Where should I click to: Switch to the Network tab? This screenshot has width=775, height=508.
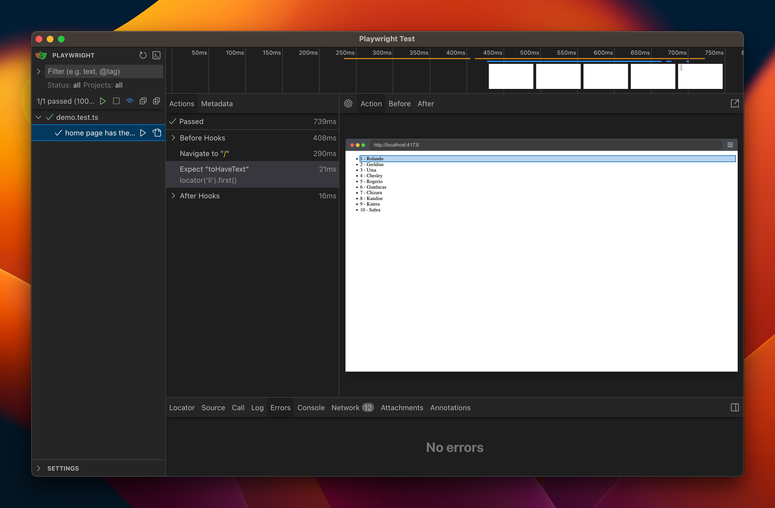345,408
